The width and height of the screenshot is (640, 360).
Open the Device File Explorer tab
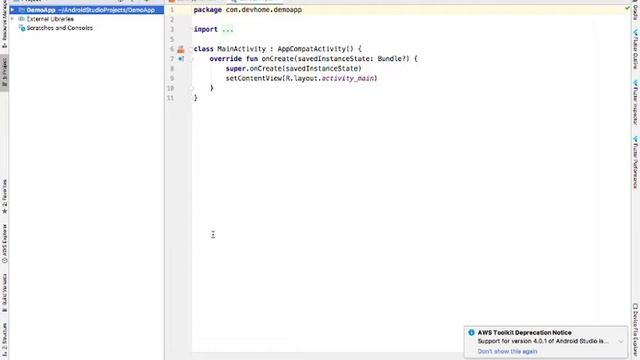635,331
